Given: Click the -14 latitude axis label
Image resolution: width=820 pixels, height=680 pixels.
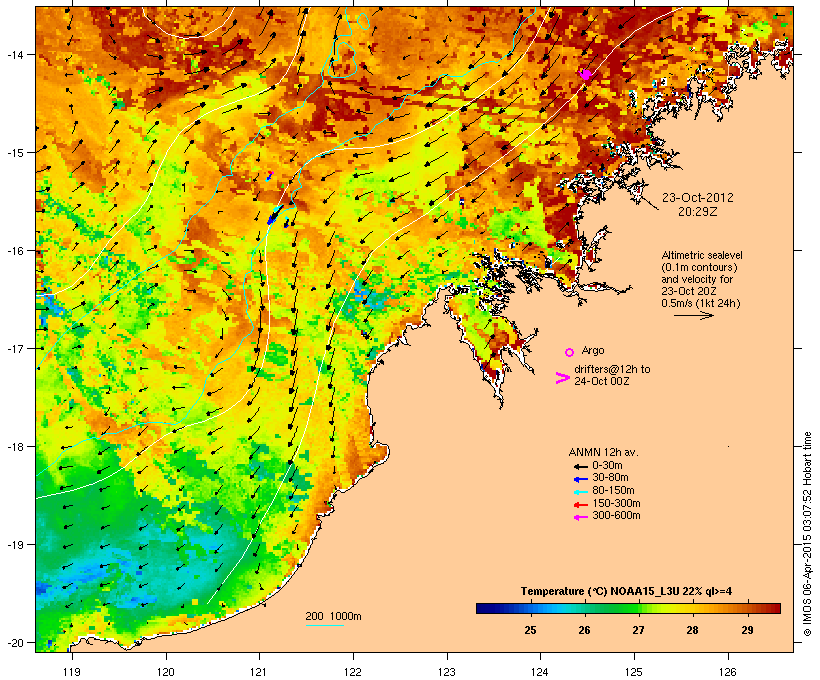Looking at the screenshot, I should [14, 54].
